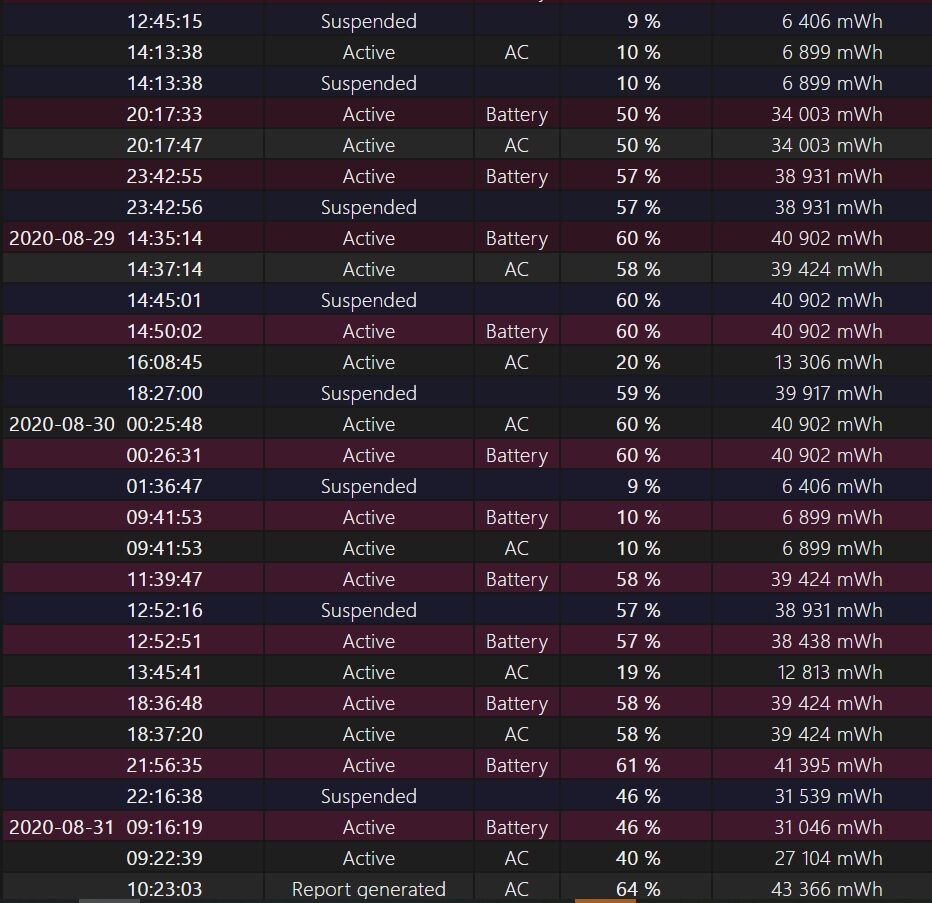Click the 16:08:45 timestamp
The width and height of the screenshot is (932, 903).
165,362
